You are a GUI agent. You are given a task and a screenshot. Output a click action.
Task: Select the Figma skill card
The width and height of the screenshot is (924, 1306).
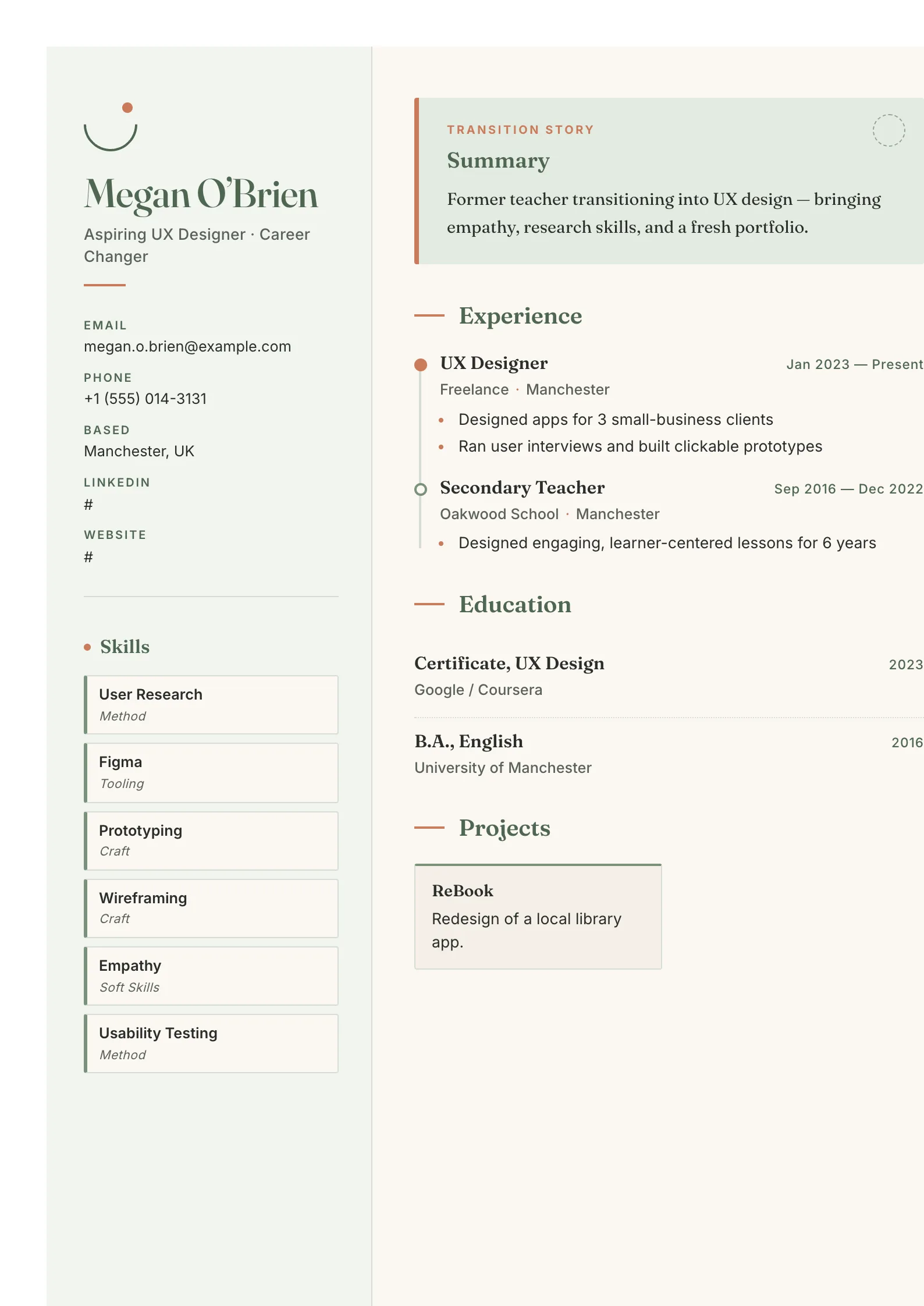pos(211,773)
